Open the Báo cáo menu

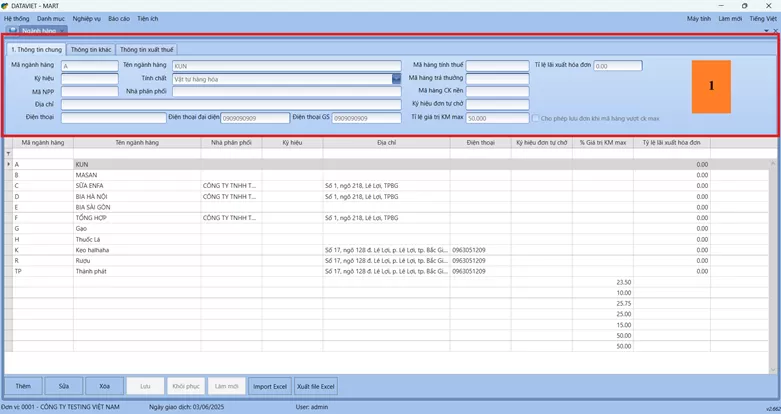119,18
